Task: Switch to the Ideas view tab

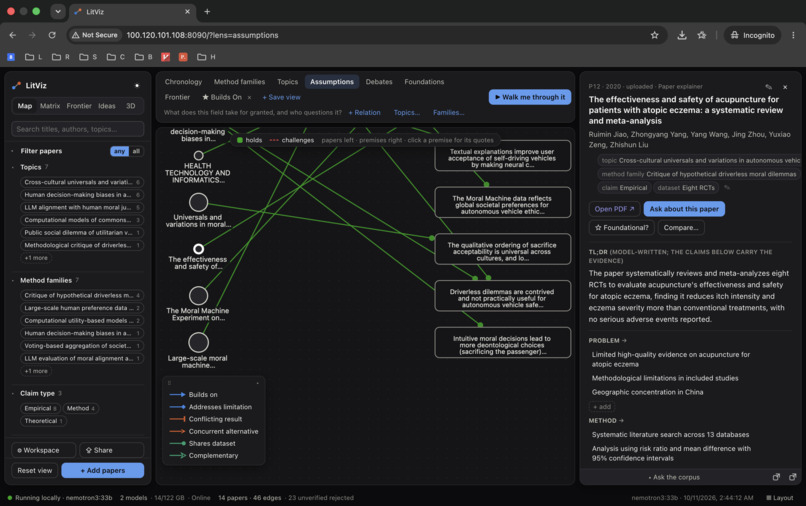Action: 107,106
